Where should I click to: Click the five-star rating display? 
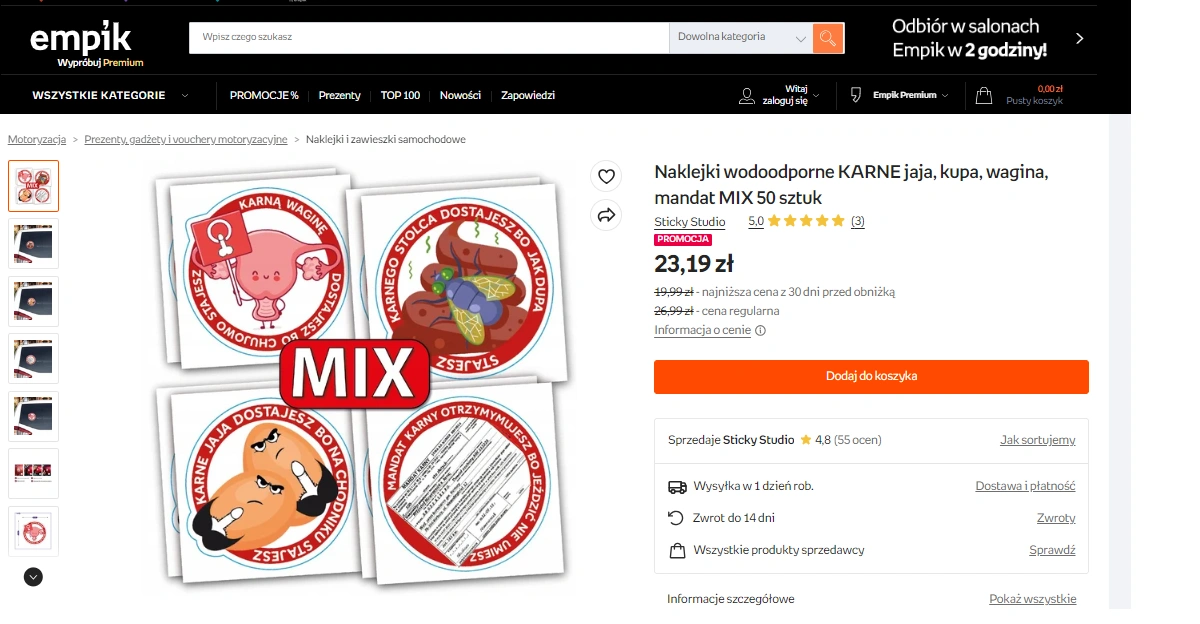[806, 221]
